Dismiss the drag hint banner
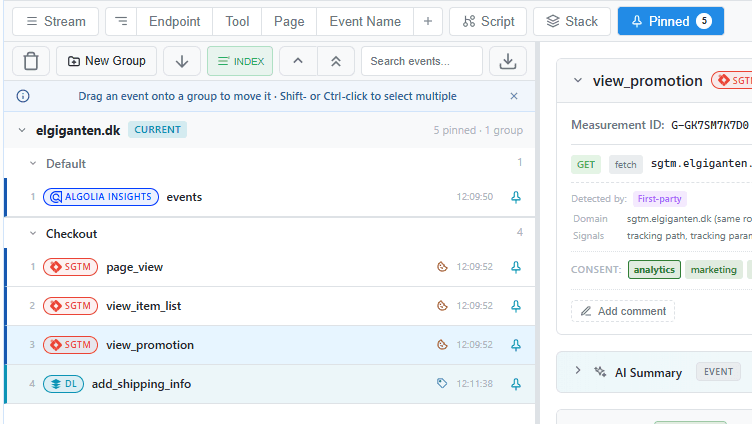Image resolution: width=752 pixels, height=424 pixels. tap(514, 96)
